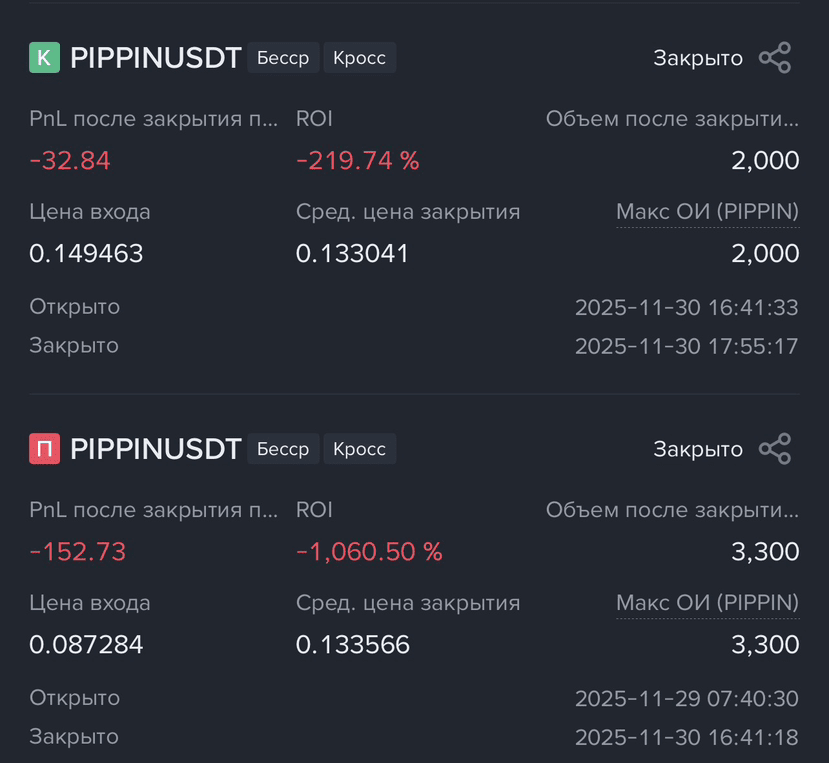Show tooltip for second Макс ОИ (PIPPIN) label

707,603
